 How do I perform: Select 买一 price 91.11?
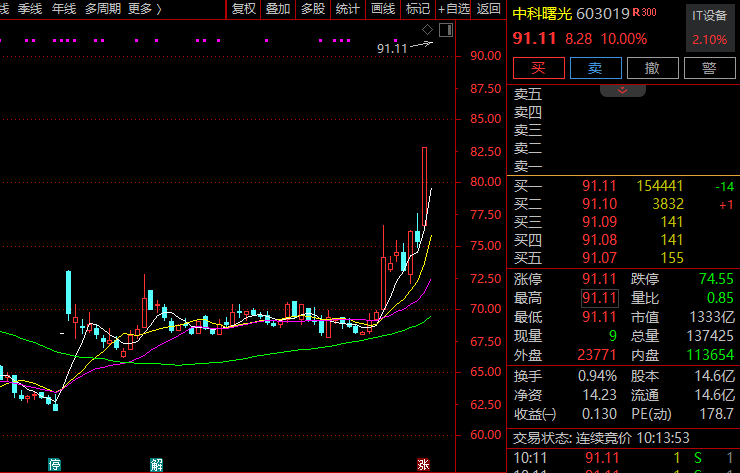pos(599,186)
